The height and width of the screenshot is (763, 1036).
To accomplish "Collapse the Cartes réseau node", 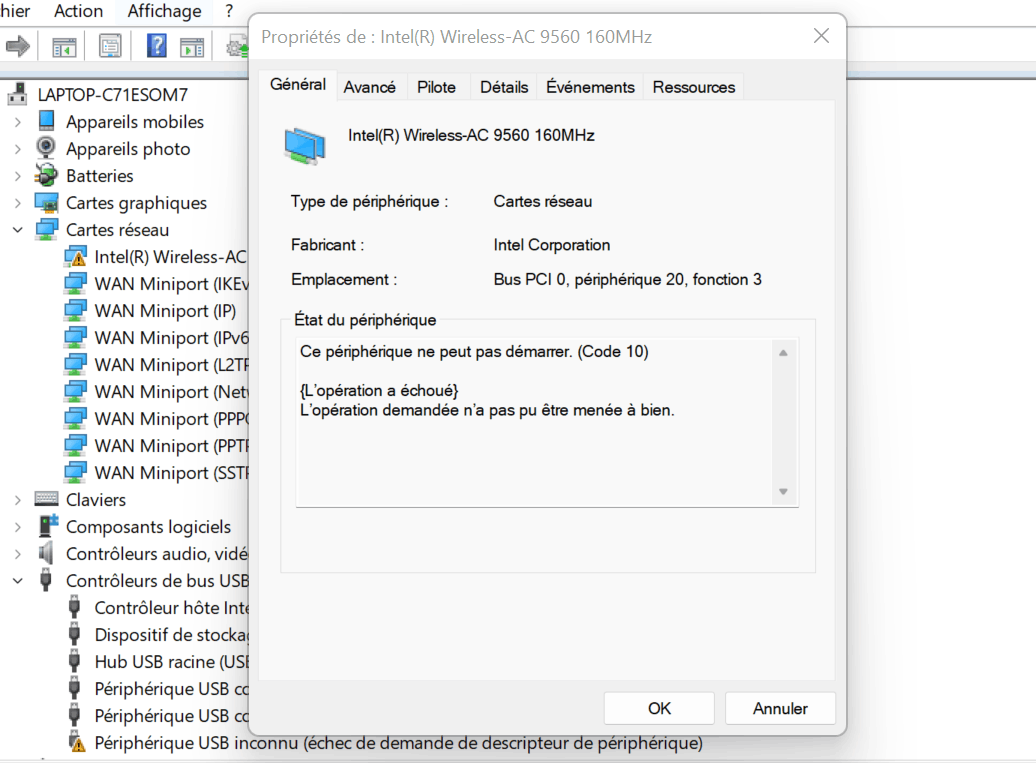I will coord(18,230).
